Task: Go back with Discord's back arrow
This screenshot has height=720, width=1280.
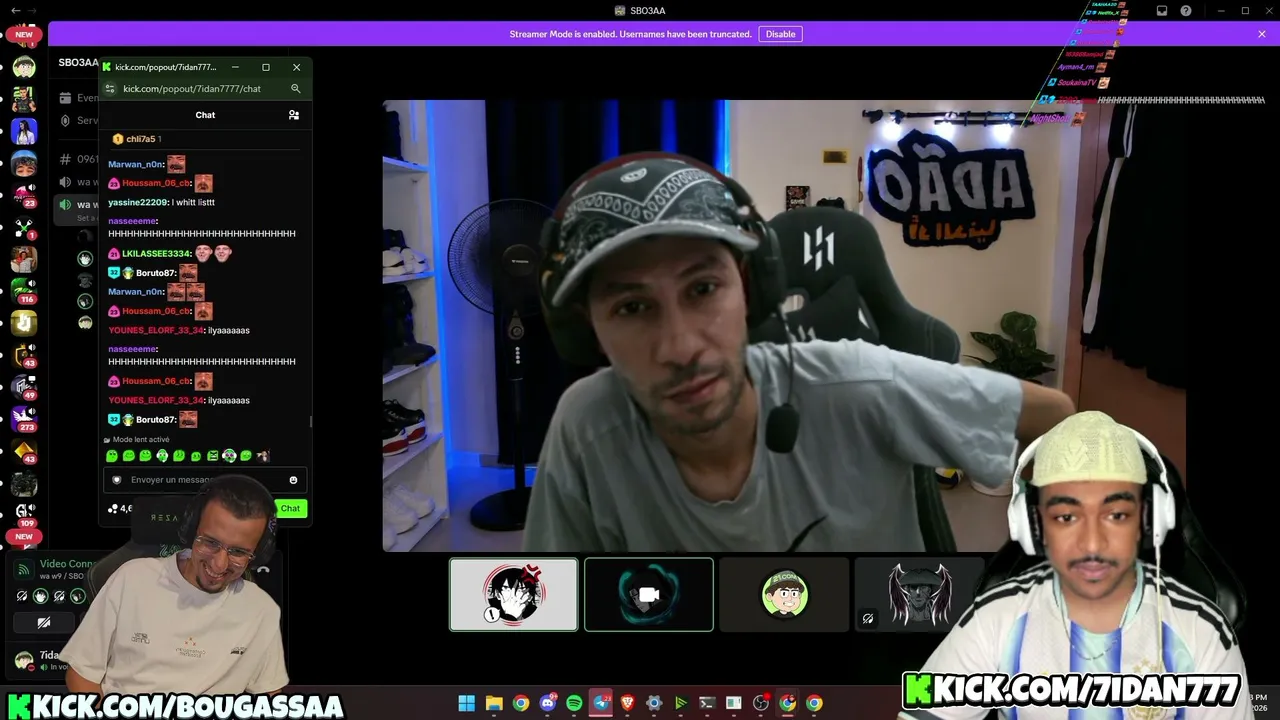Action: click(15, 11)
